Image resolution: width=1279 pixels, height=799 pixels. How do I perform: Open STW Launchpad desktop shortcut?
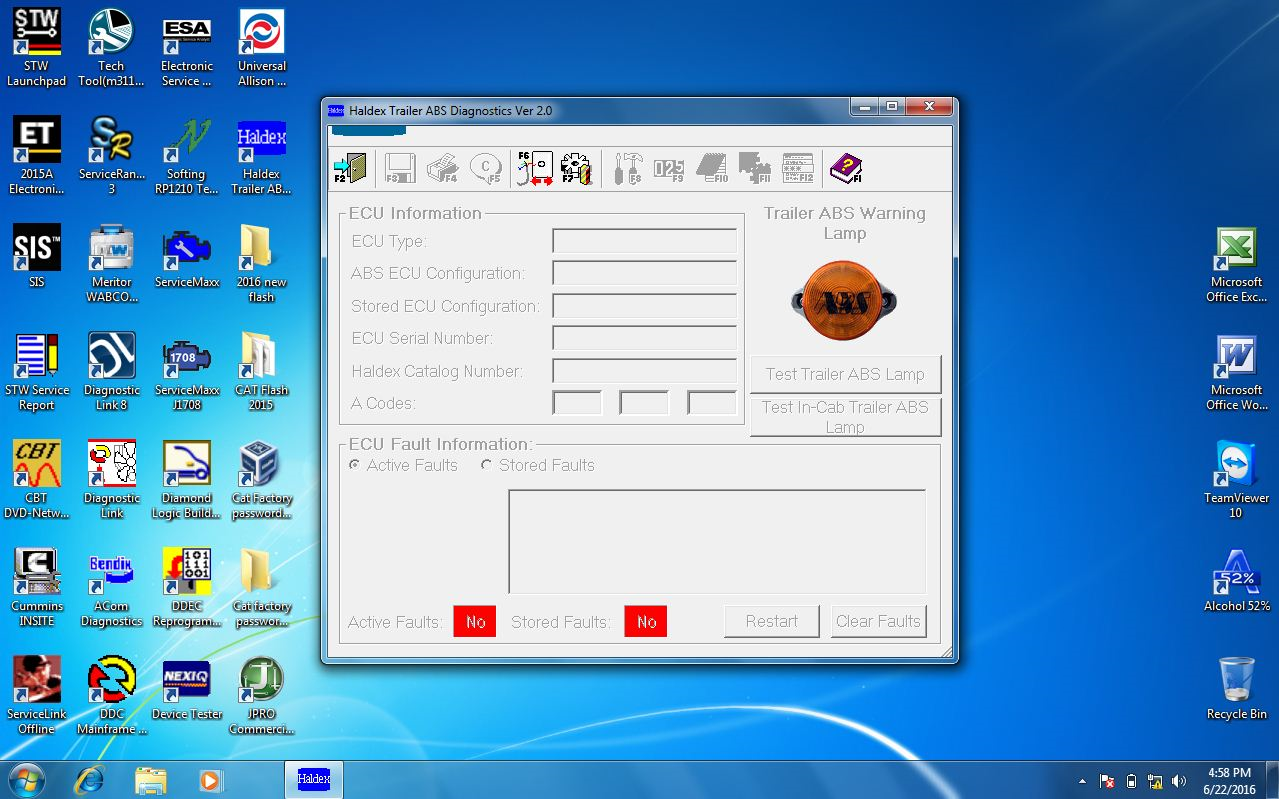click(37, 48)
